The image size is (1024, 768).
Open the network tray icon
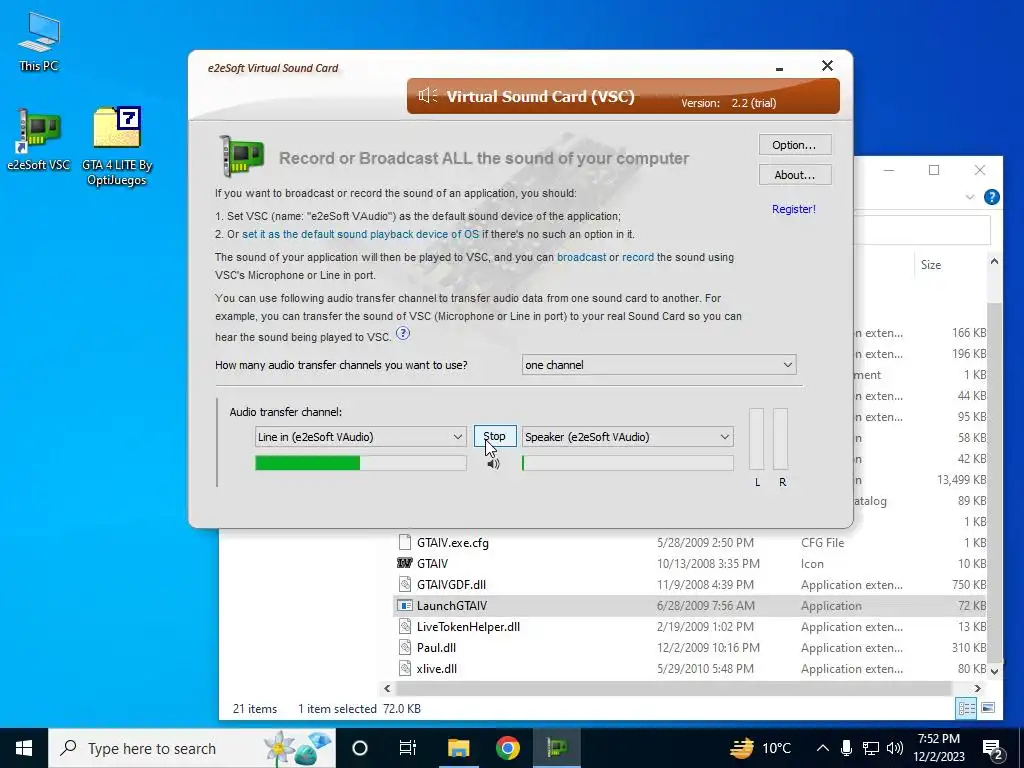[x=871, y=748]
